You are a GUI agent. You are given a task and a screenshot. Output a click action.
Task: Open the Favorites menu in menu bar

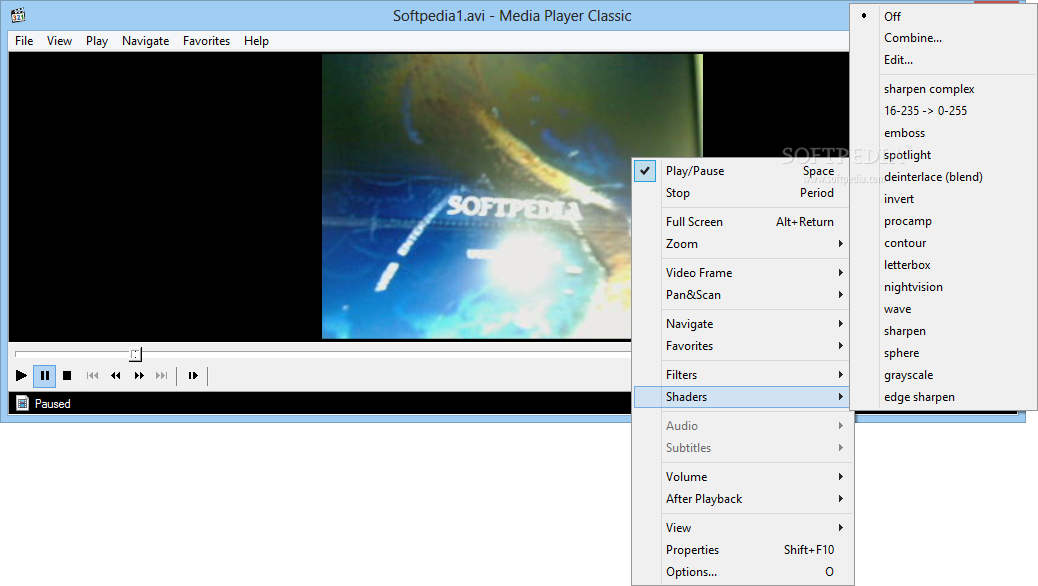point(207,41)
